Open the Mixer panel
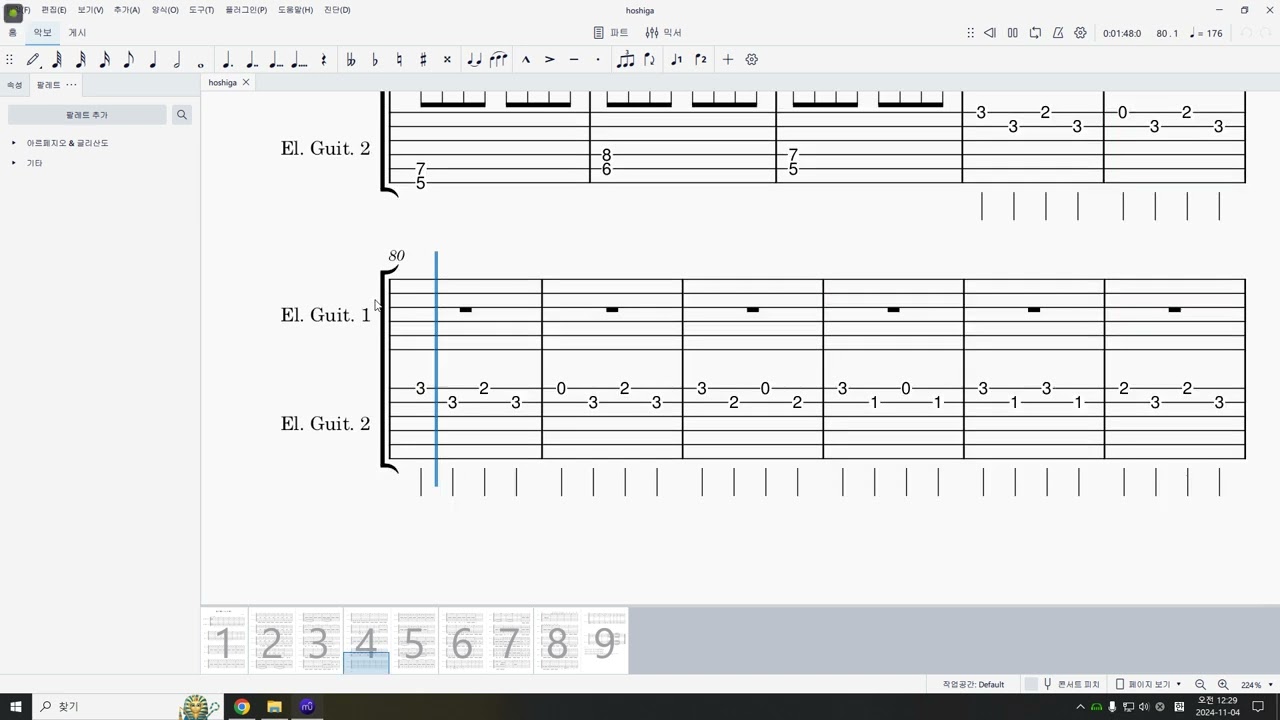This screenshot has width=1280, height=720. click(x=663, y=33)
